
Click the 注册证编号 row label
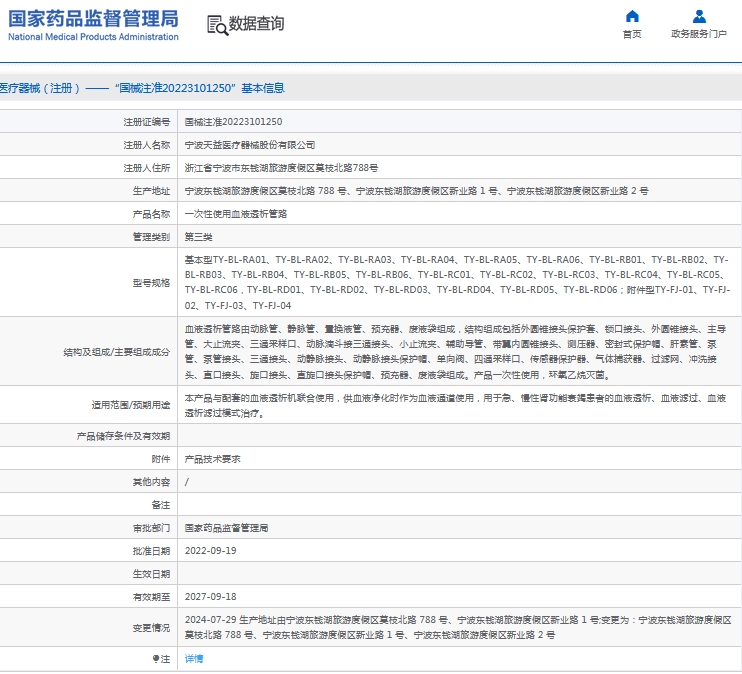147,122
